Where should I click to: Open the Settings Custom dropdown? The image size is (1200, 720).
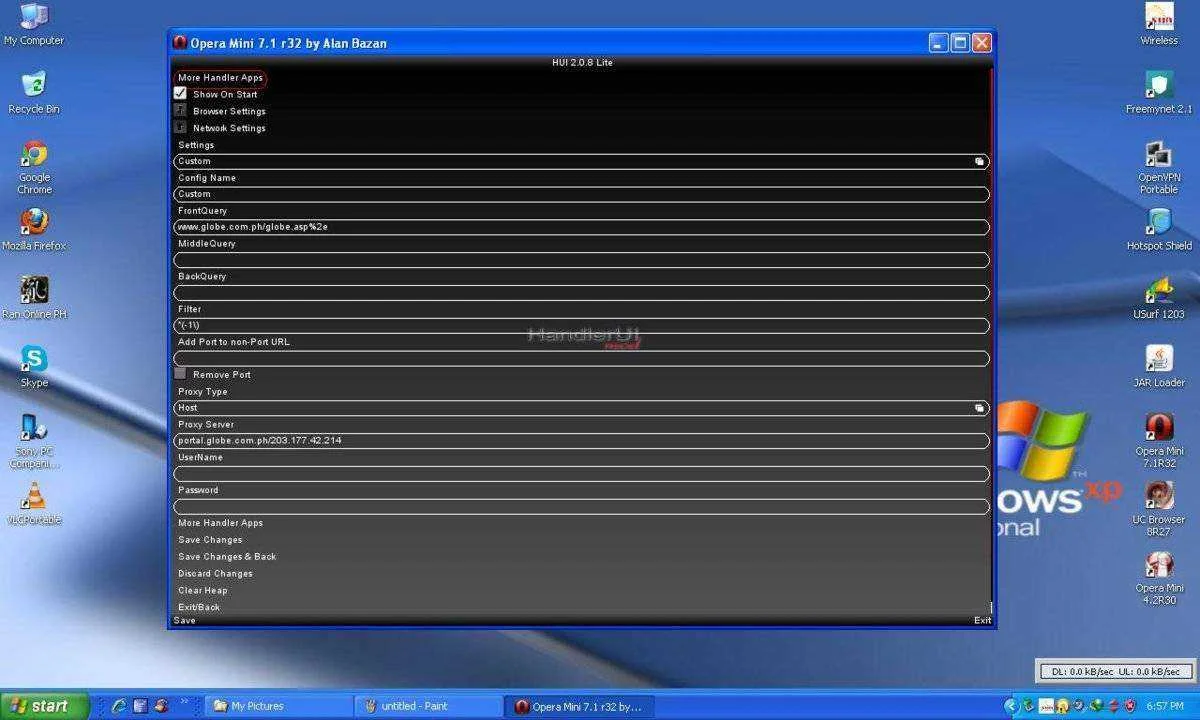(581, 161)
